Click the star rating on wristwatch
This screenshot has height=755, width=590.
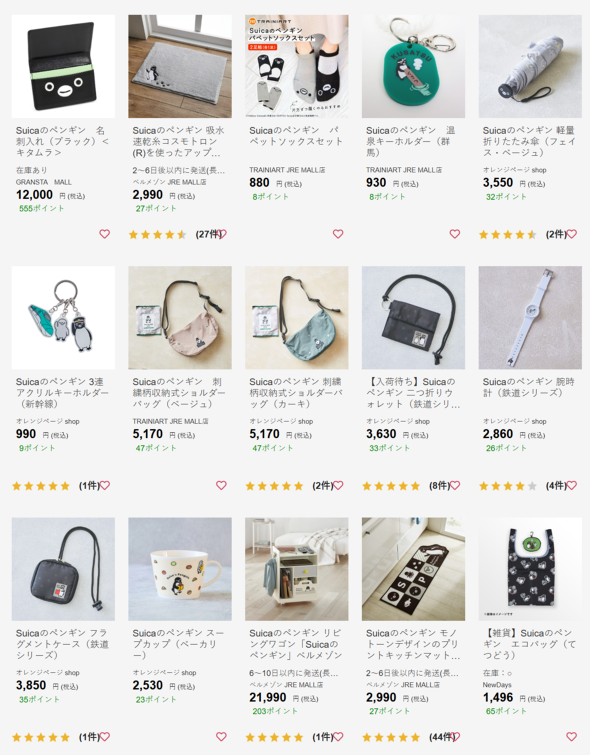pyautogui.click(x=508, y=486)
